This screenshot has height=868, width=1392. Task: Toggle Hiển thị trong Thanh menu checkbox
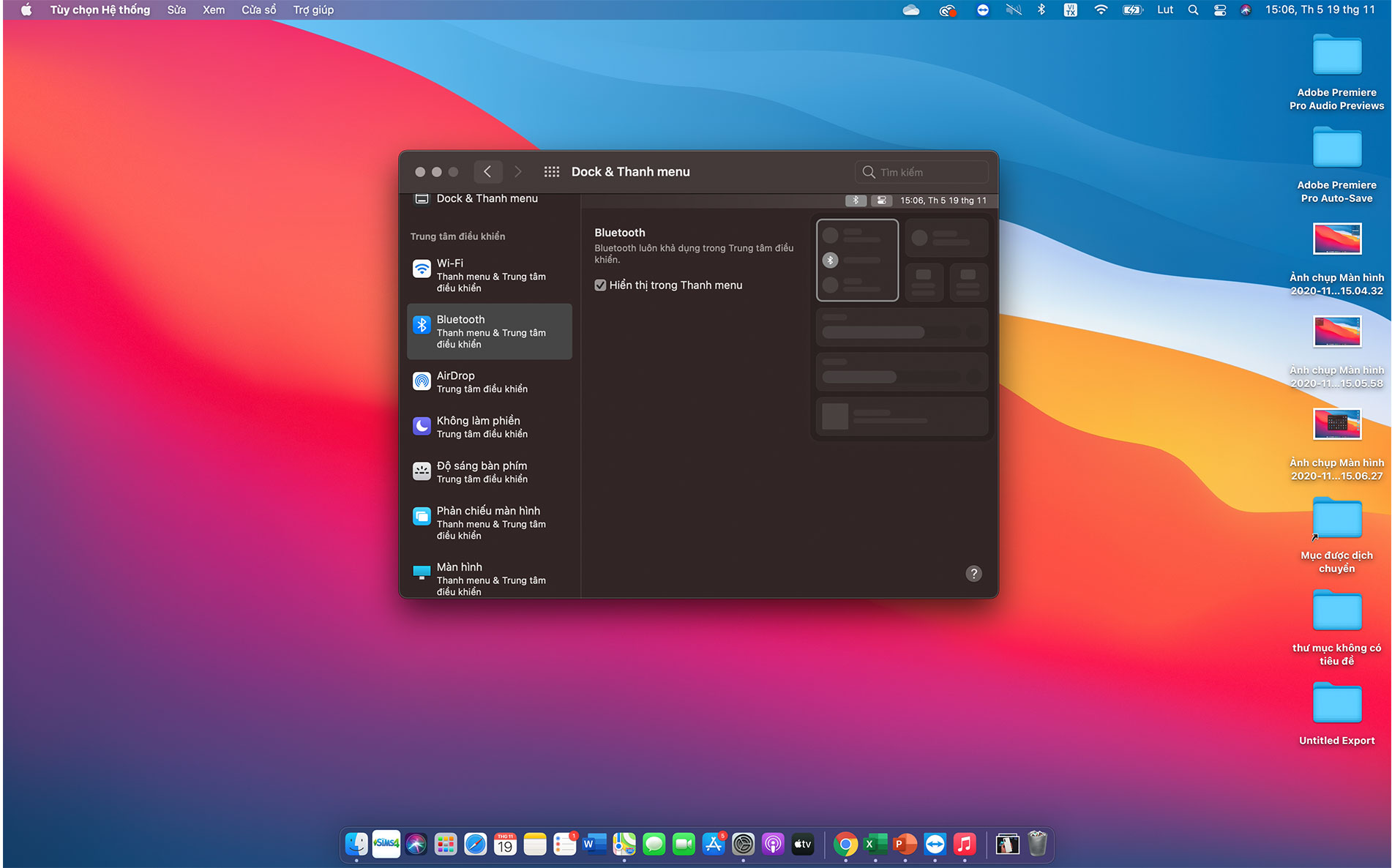(x=600, y=285)
